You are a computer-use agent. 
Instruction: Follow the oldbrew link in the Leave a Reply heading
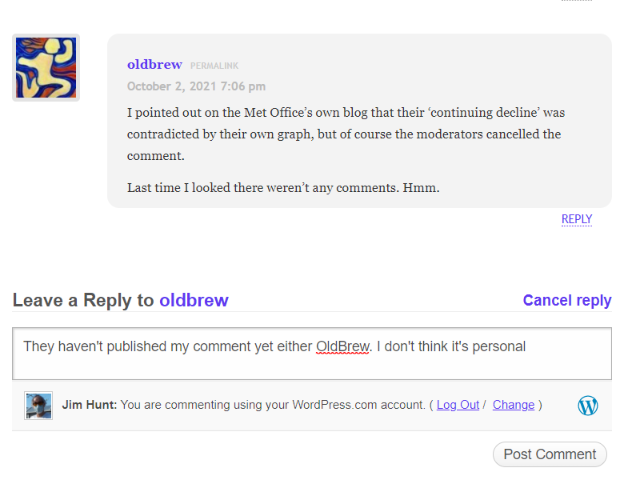click(194, 300)
